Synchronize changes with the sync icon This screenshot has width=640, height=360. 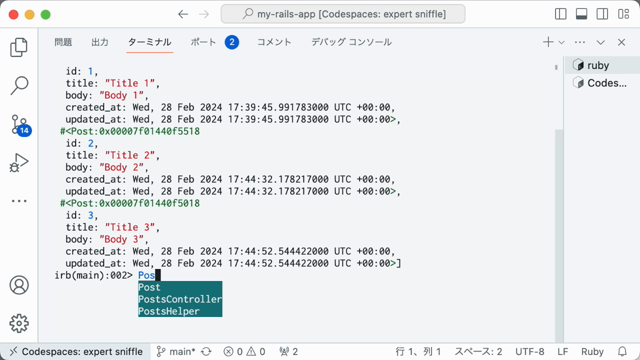pos(207,351)
